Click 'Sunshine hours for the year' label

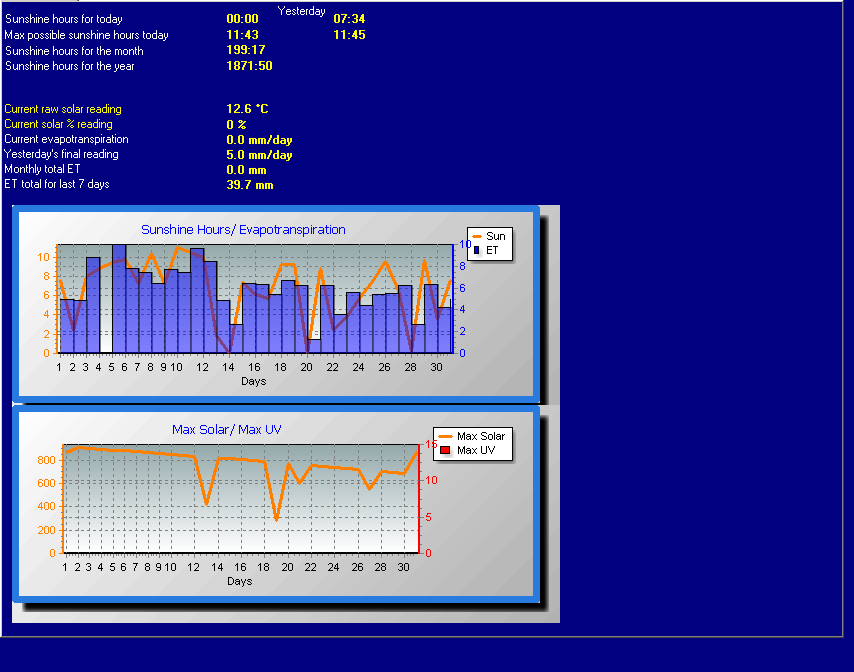click(70, 66)
